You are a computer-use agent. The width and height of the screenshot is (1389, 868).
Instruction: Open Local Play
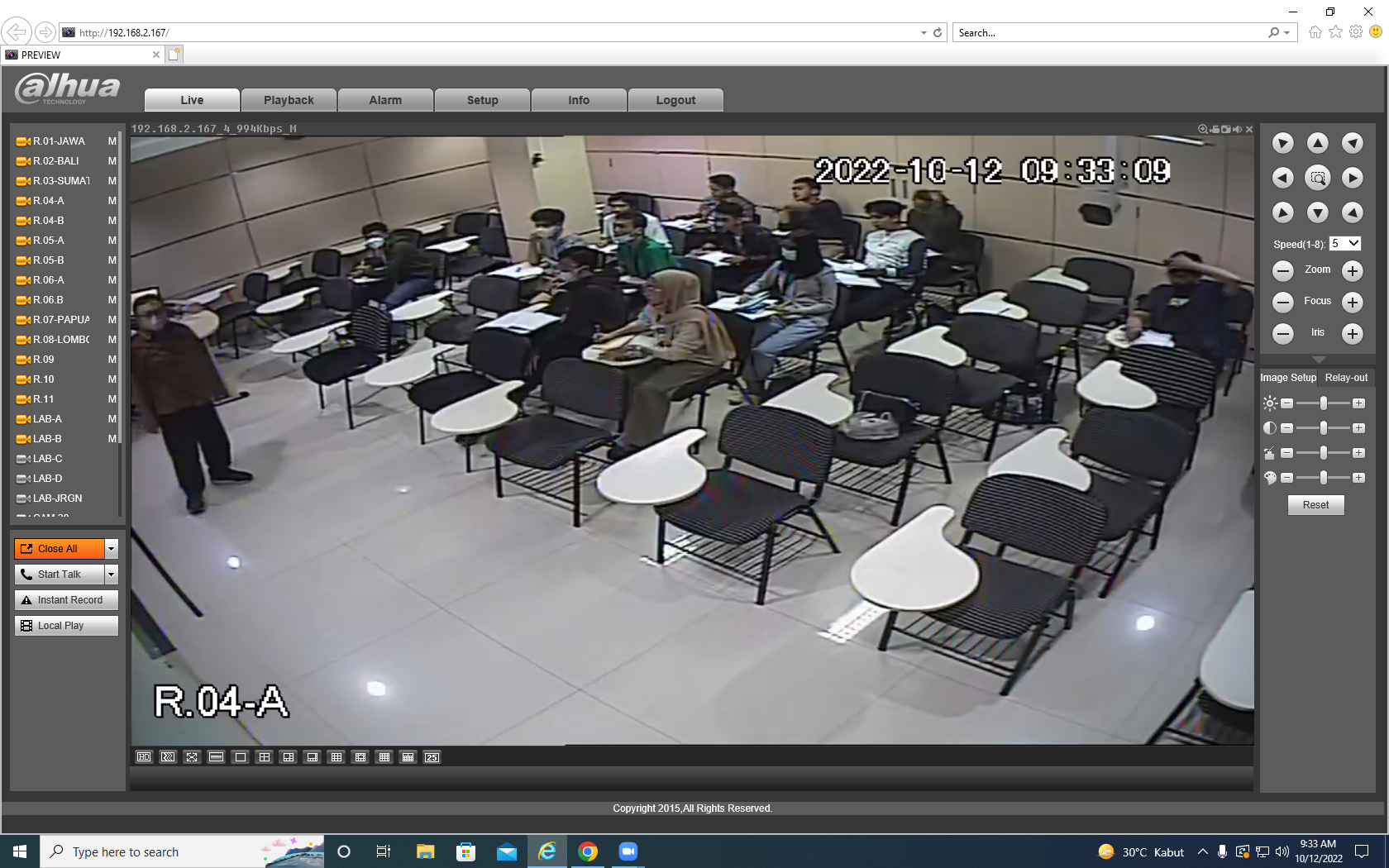pyautogui.click(x=66, y=626)
